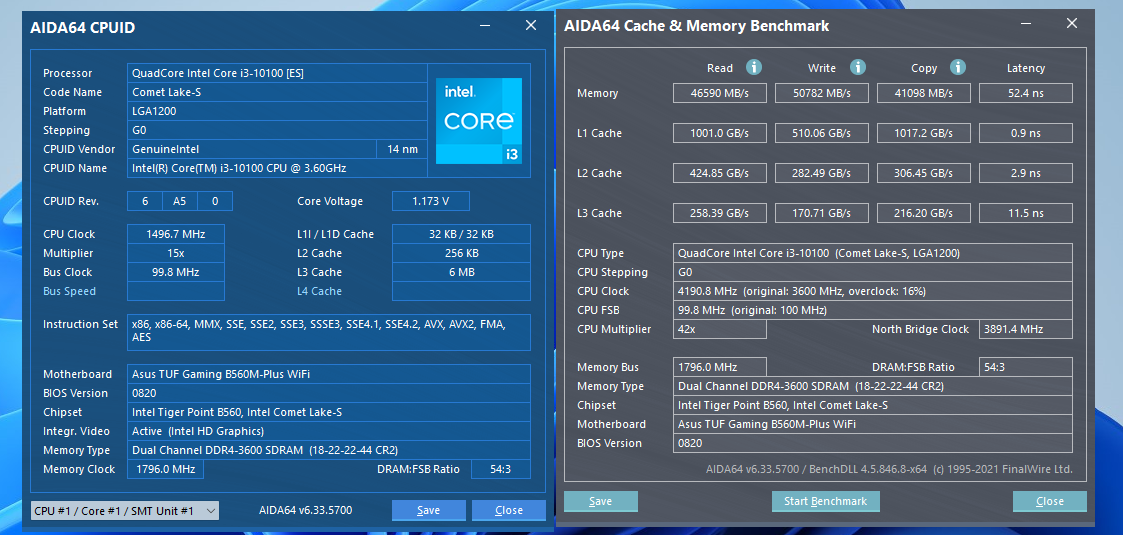Open the CPU #1 / Core #1 selector dropdown
1123x535 pixels.
coord(125,511)
